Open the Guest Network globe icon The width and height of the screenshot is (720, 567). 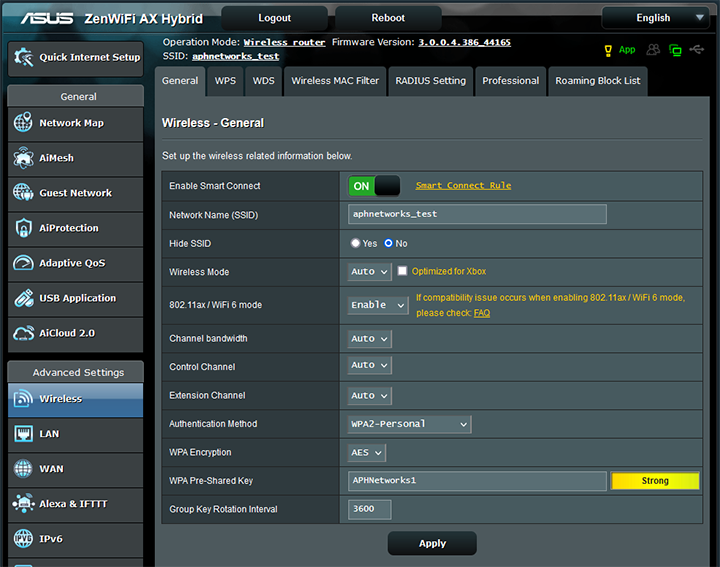point(23,193)
